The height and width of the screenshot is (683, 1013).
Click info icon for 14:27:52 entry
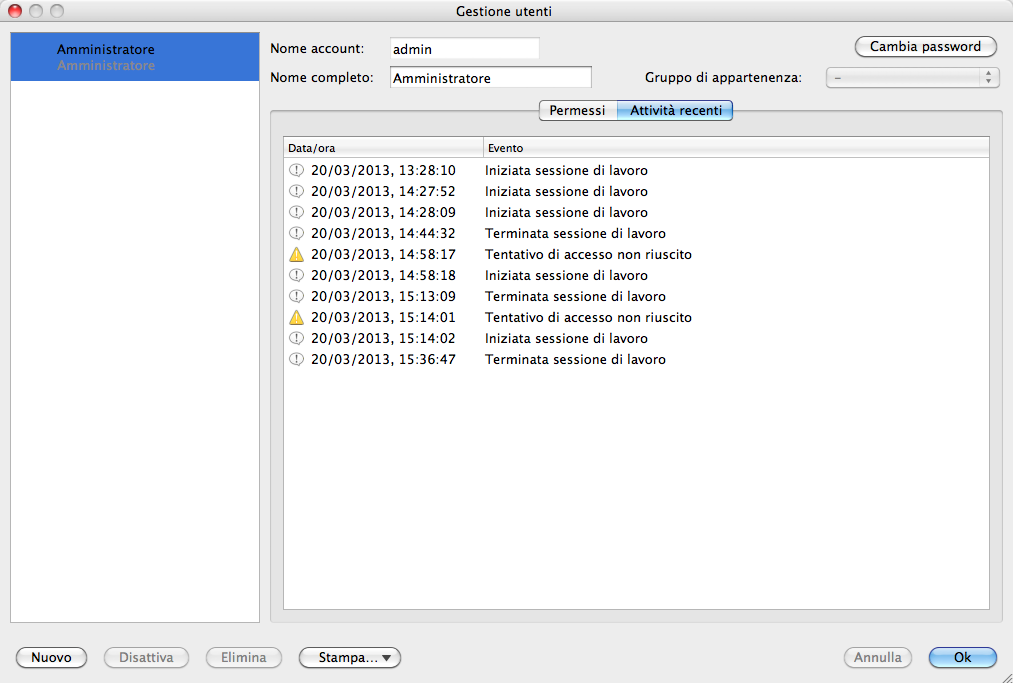point(296,192)
